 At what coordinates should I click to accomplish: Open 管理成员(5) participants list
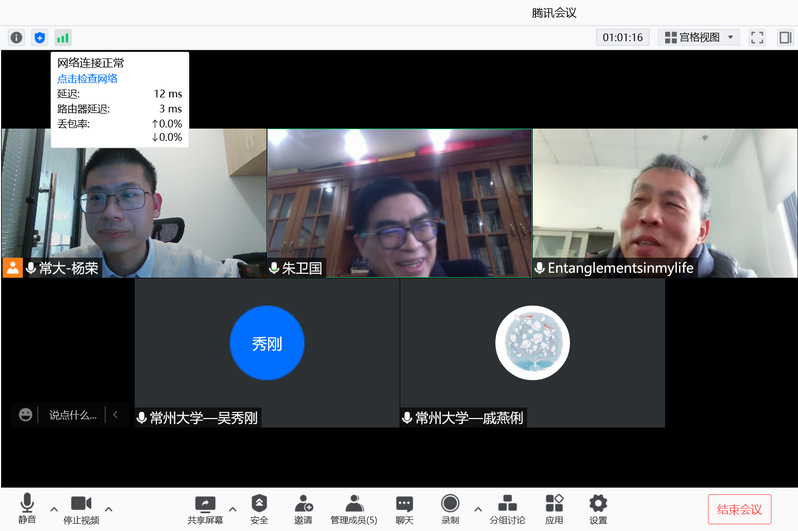coord(354,508)
